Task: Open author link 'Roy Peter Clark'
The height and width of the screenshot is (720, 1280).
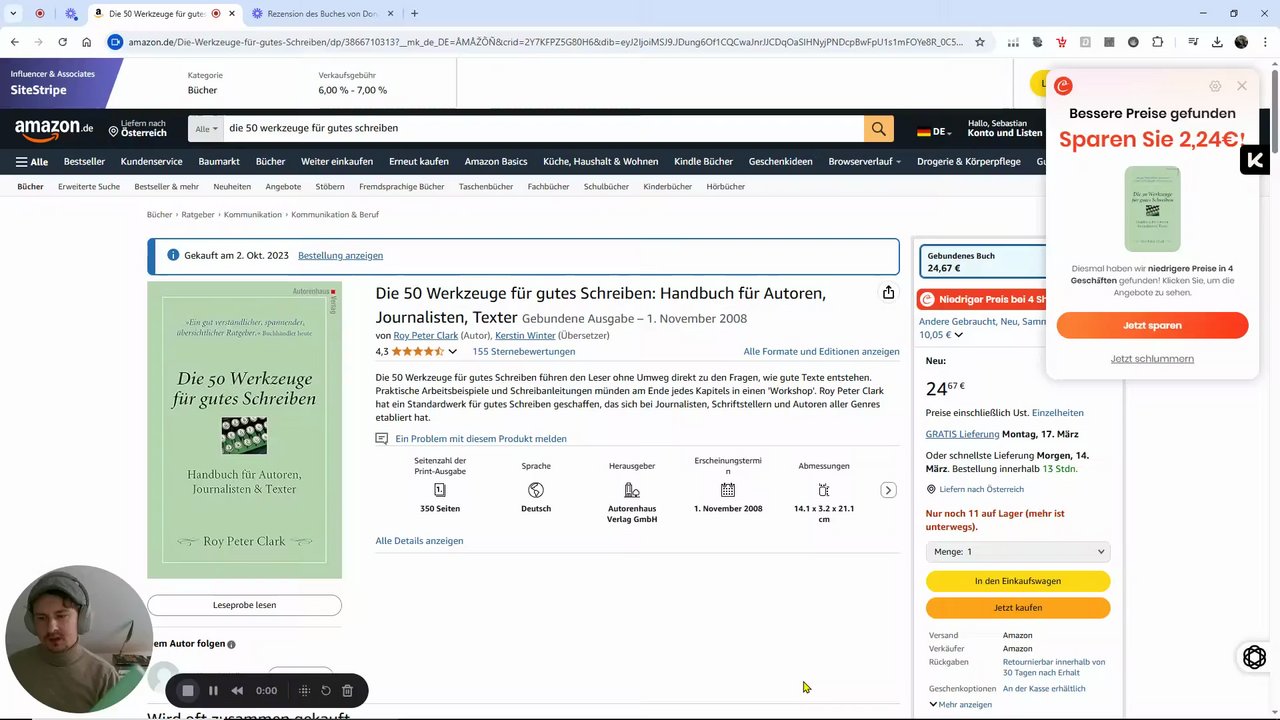Action: pos(425,336)
